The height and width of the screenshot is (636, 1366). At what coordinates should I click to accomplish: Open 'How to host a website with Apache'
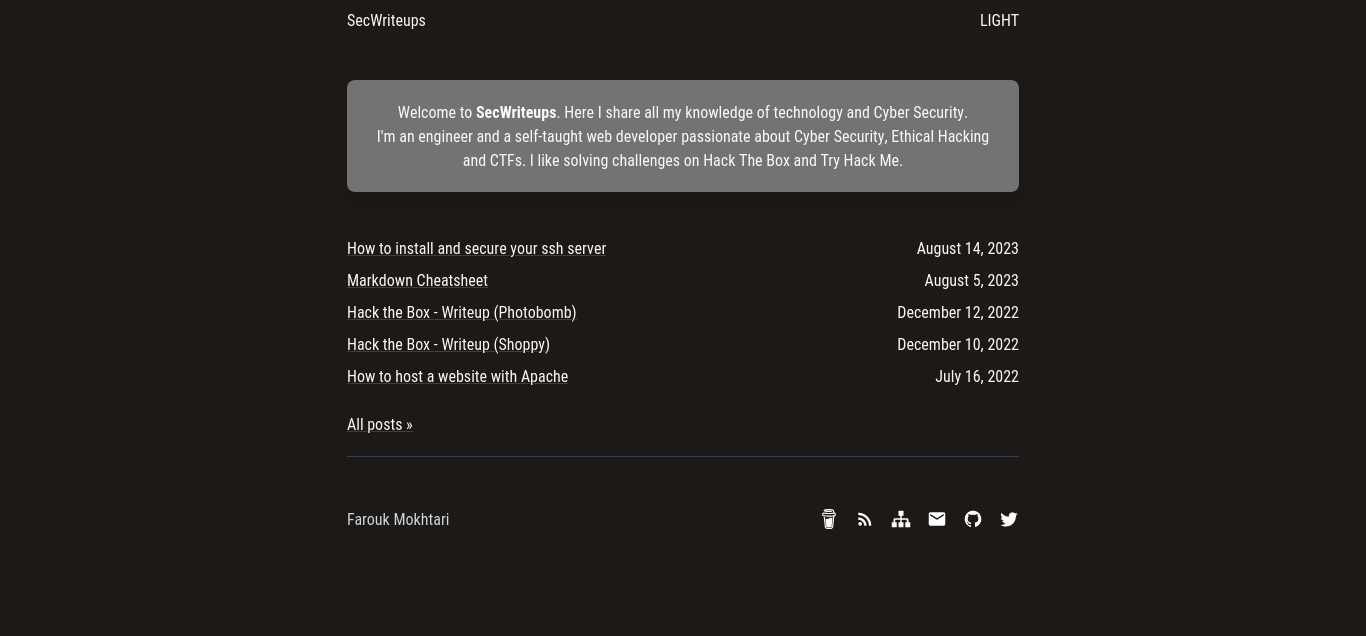457,376
